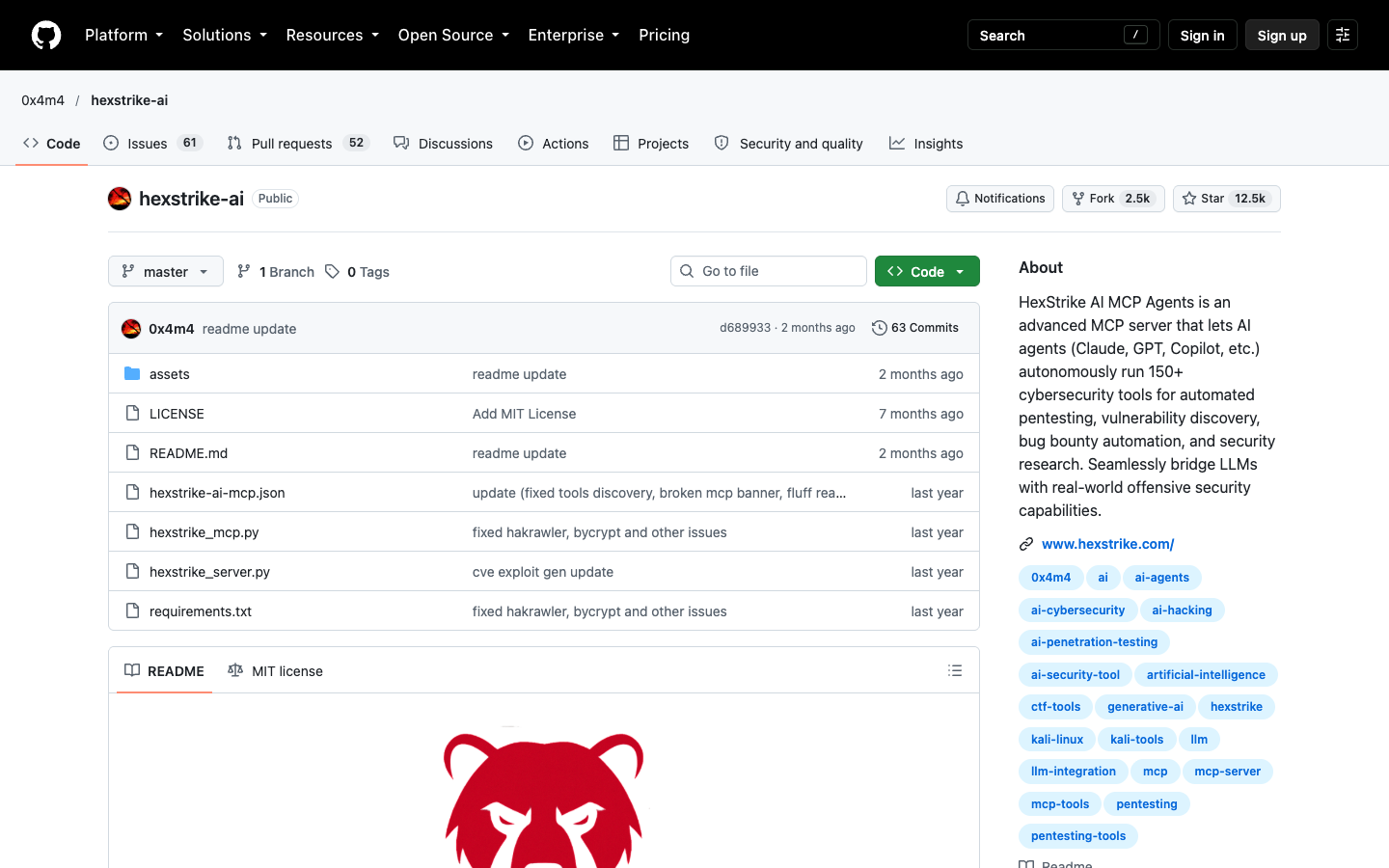Open the README outline list icon
This screenshot has height=868, width=1389.
click(x=955, y=670)
